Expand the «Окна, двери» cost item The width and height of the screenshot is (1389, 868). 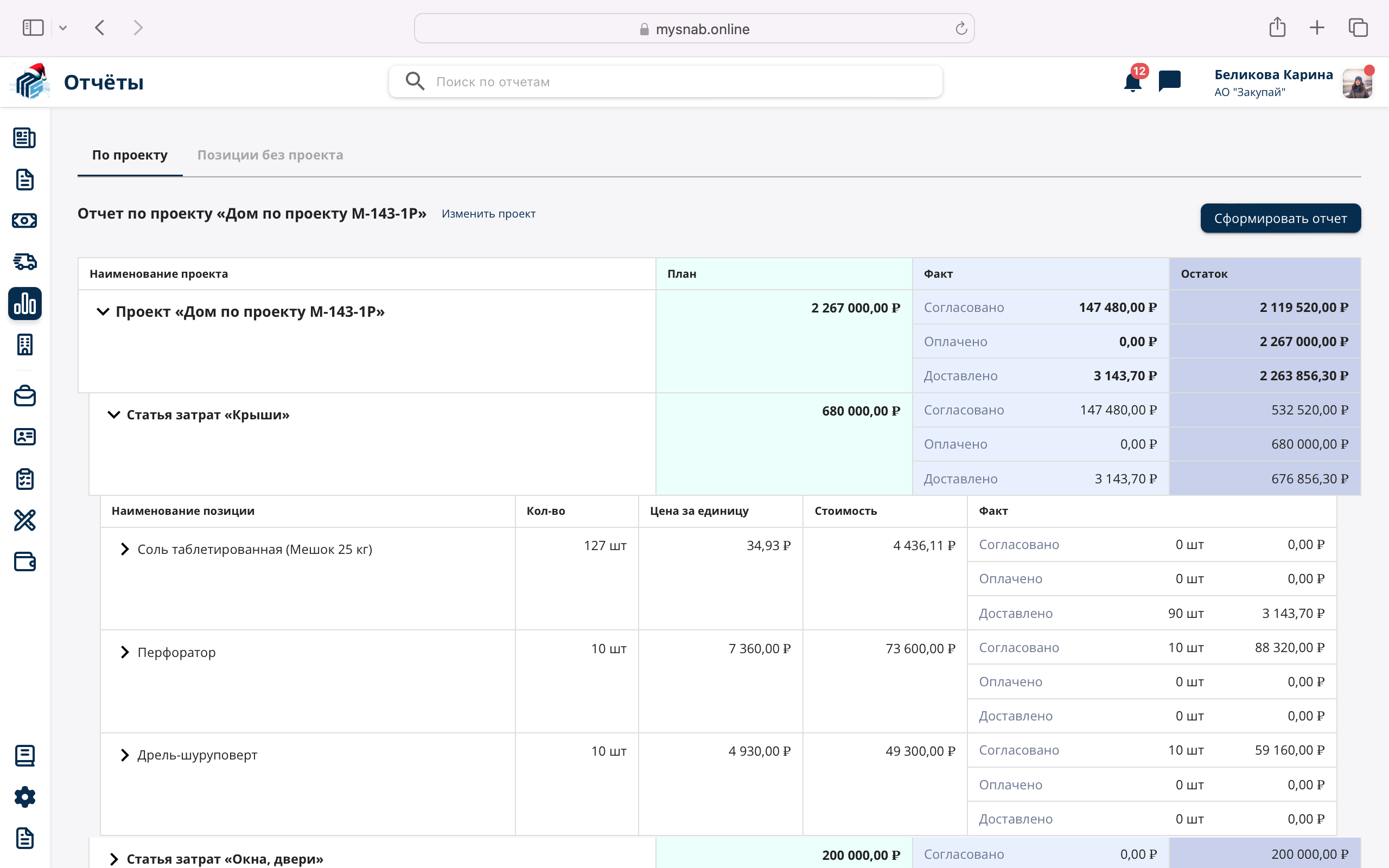tap(113, 859)
